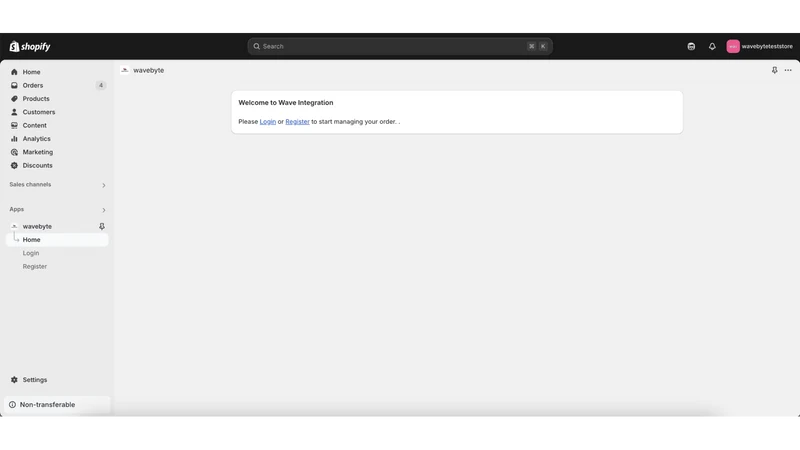This screenshot has width=800, height=450.
Task: Toggle pin next to wavebyte in sidebar
Action: pyautogui.click(x=102, y=226)
